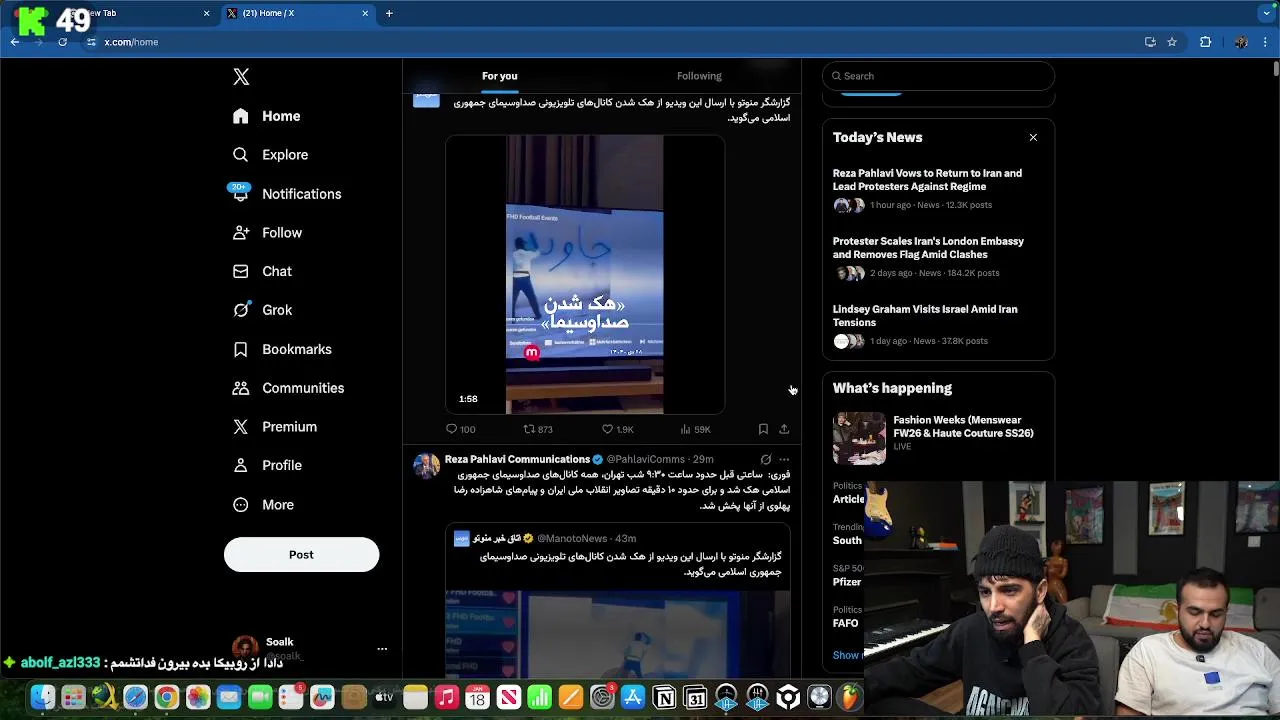
Task: Open more options on PahlaviComms post
Action: point(784,460)
